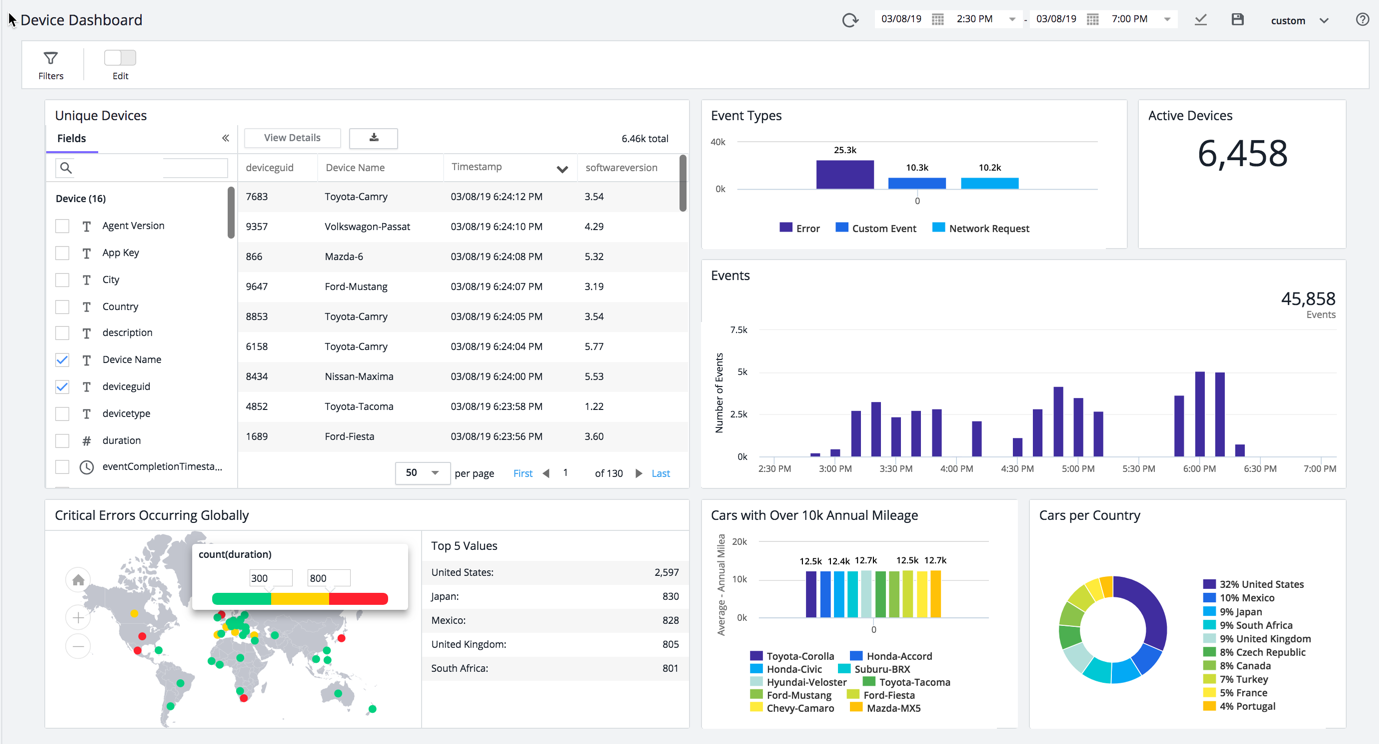Zoom in on the global errors map
Viewport: 1379px width, 744px height.
78,617
